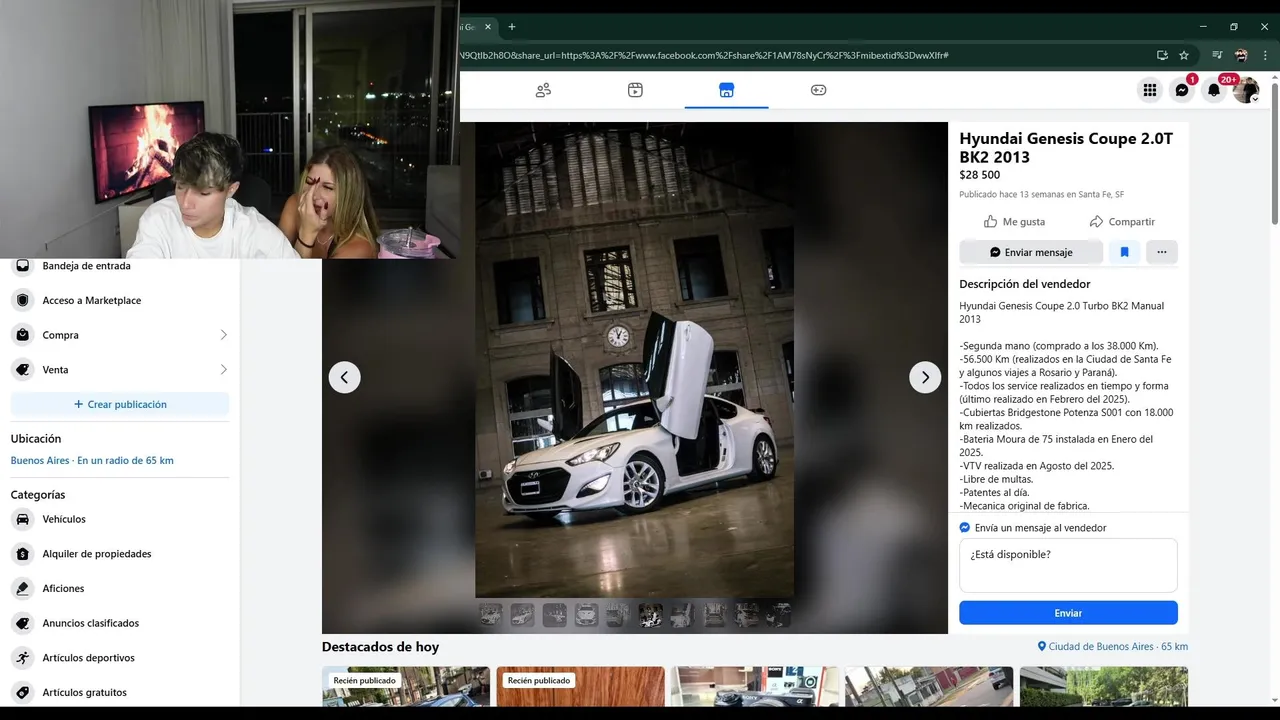Change location Buenos Aires radius link
This screenshot has width=1280, height=720.
pos(92,461)
